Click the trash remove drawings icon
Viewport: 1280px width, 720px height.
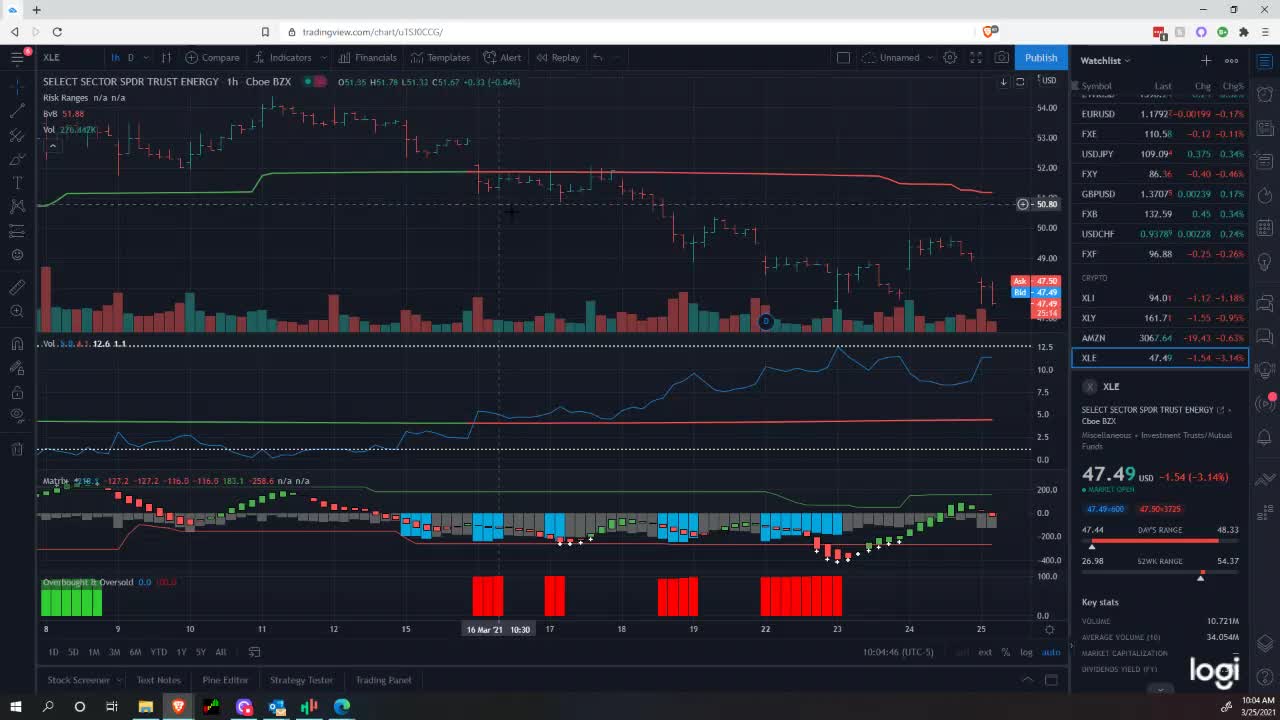[x=17, y=449]
